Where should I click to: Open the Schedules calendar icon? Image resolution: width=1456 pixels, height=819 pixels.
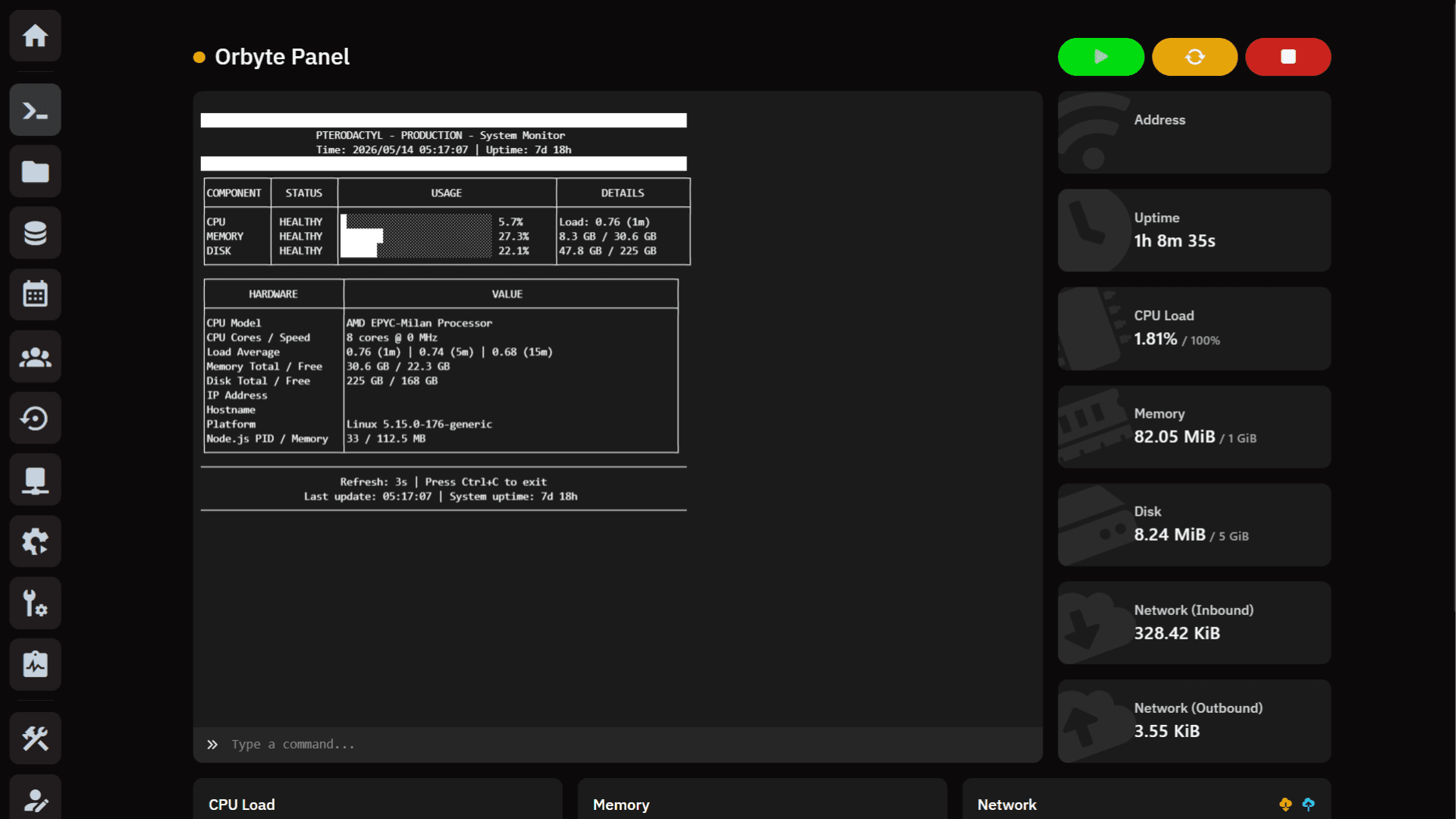click(x=35, y=294)
